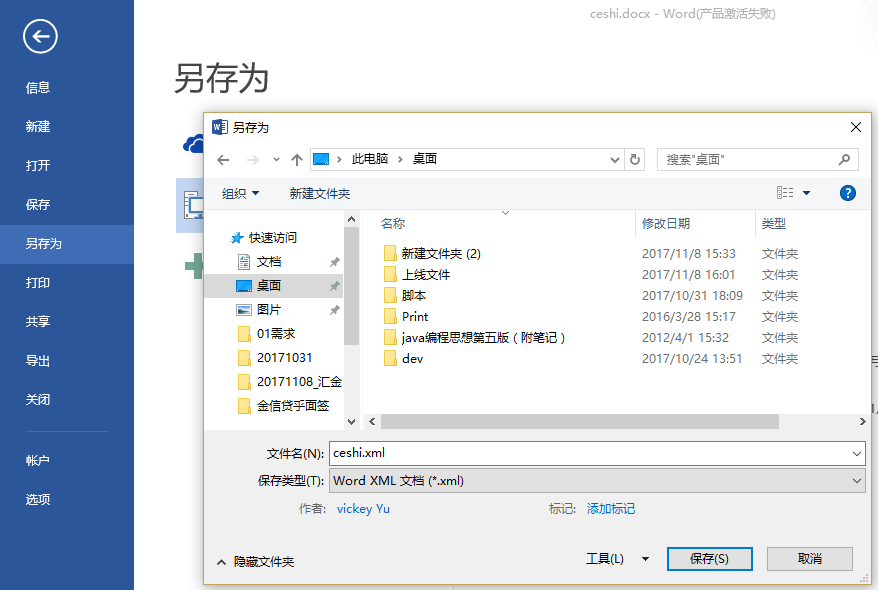Select the dev folder
The height and width of the screenshot is (590, 878).
(x=404, y=359)
